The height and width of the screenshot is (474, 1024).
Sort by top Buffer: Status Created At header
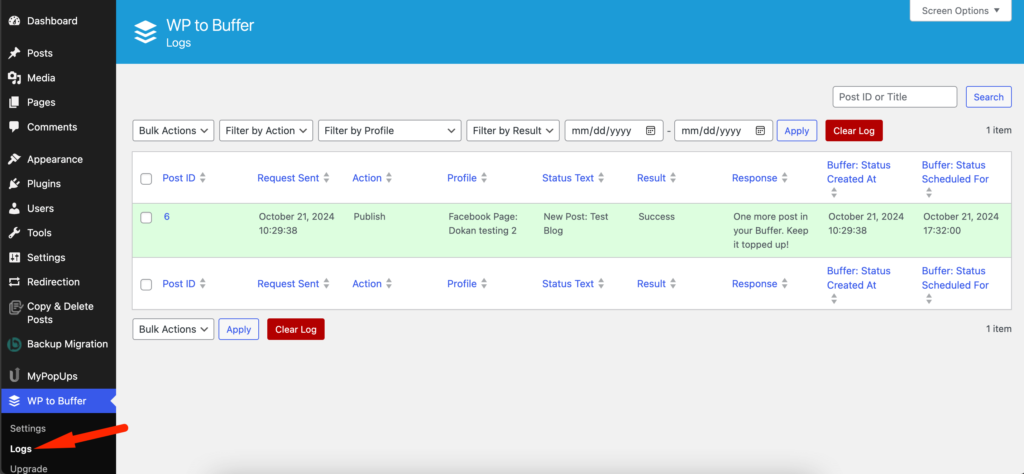[859, 172]
